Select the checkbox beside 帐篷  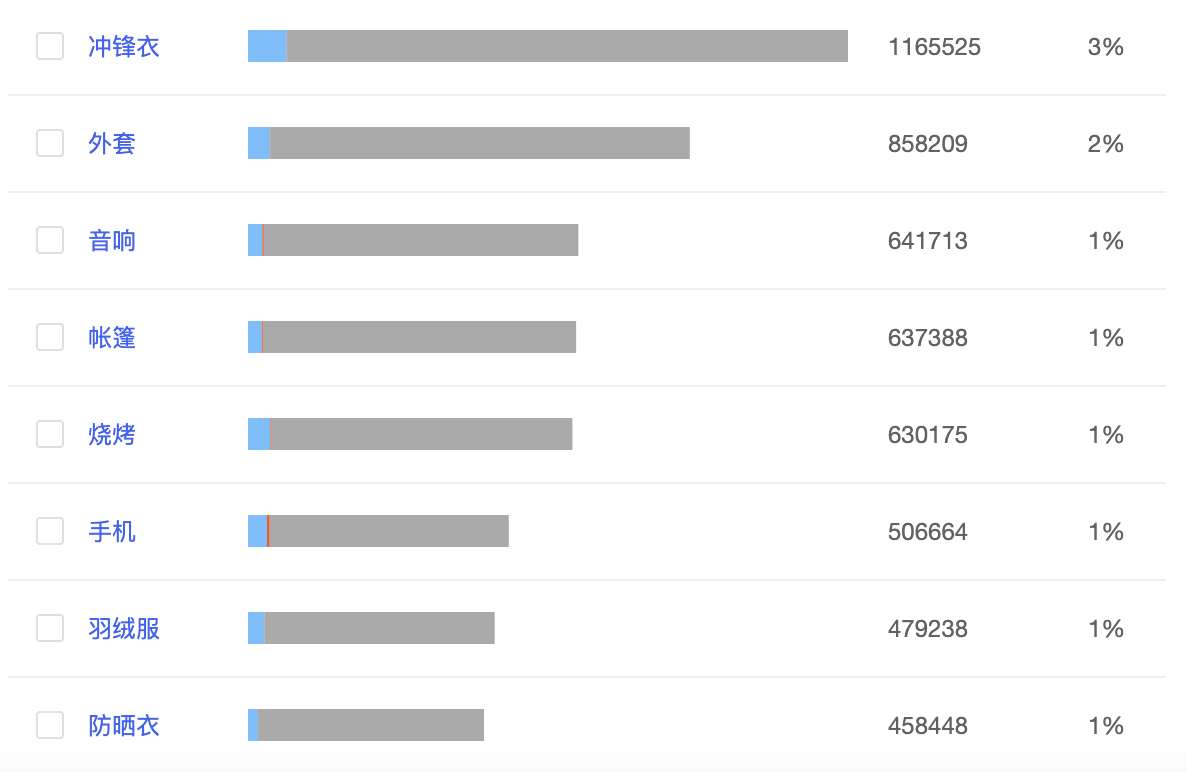50,337
